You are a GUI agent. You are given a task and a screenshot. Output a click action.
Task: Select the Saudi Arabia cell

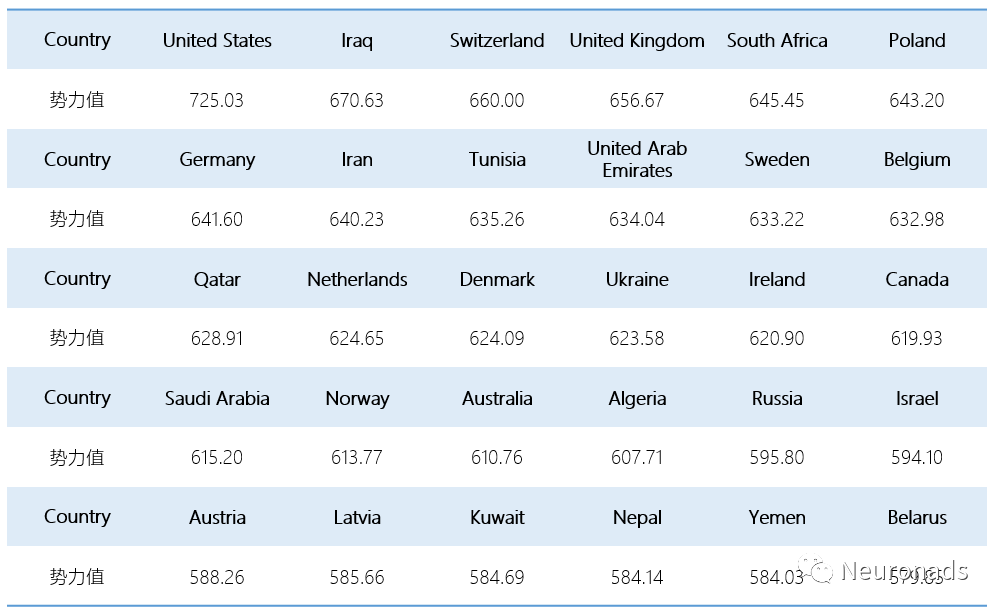217,398
